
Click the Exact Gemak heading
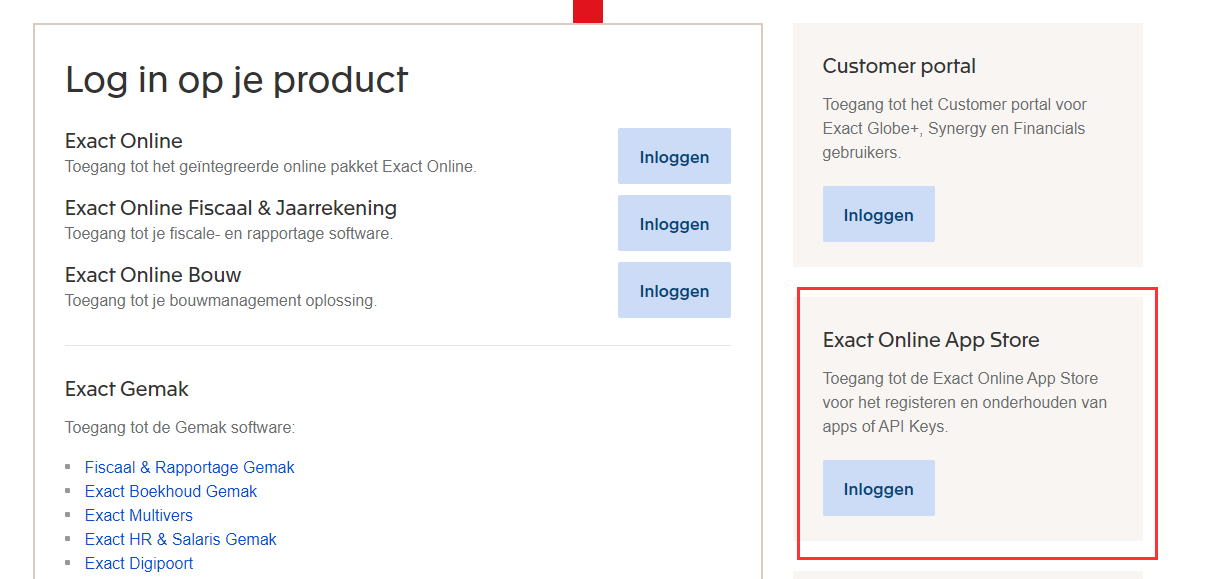click(x=127, y=389)
